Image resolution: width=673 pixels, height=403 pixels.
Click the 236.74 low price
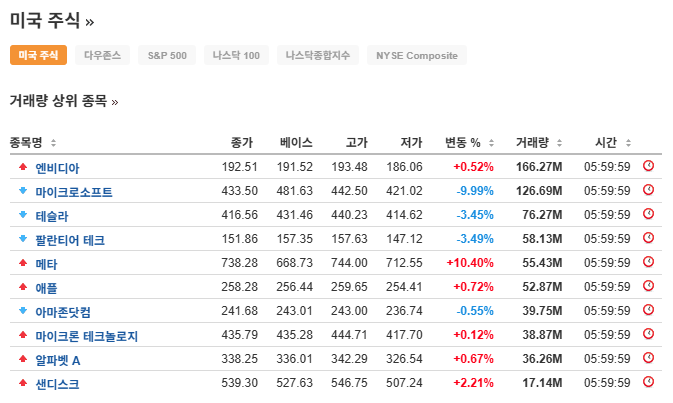click(x=404, y=311)
